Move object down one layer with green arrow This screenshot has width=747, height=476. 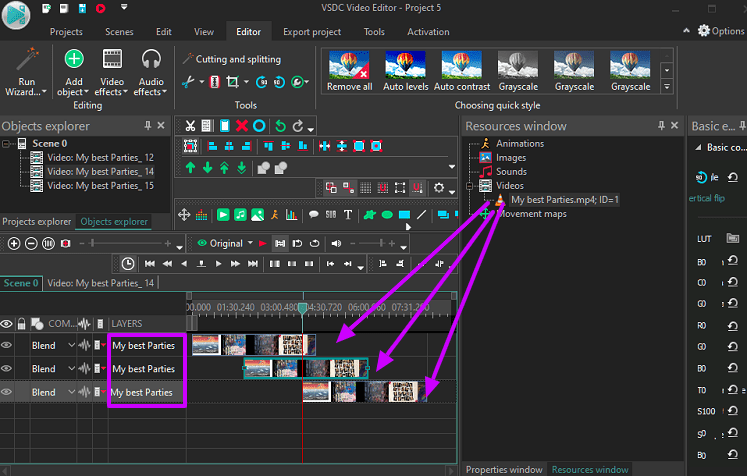208,168
